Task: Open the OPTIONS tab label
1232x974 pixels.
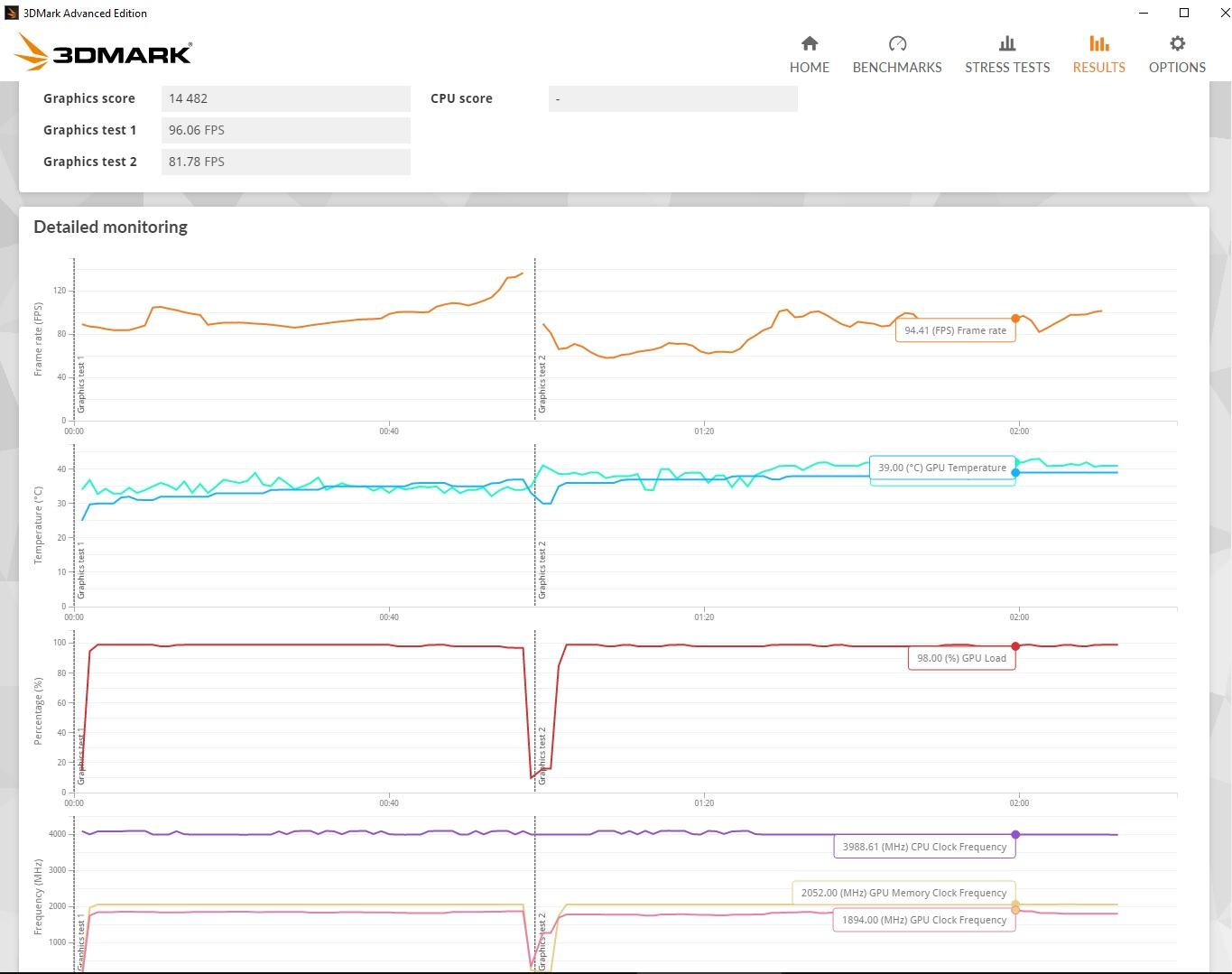Action: (x=1177, y=68)
